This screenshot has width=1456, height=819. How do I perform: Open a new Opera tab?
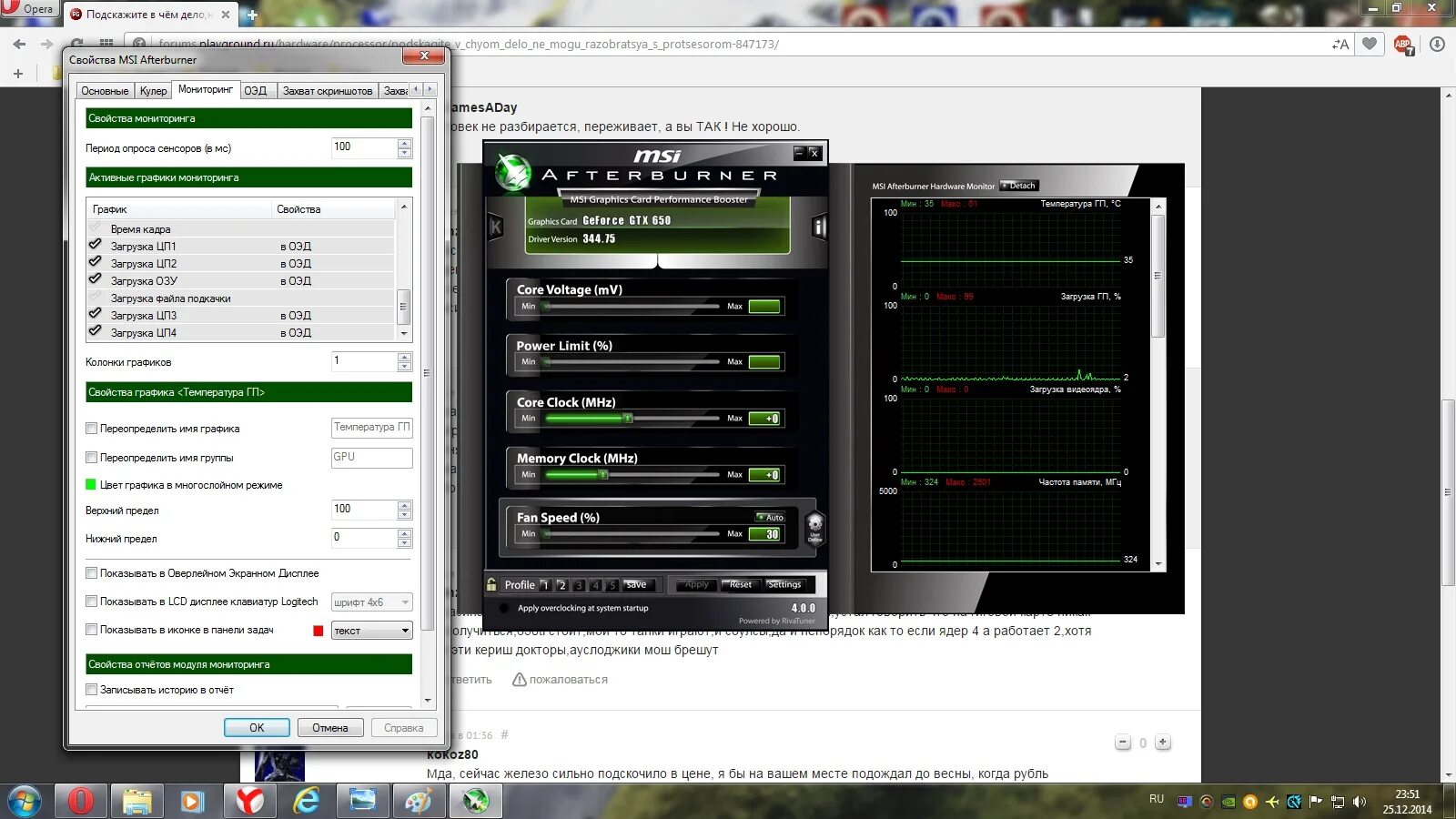pyautogui.click(x=252, y=15)
